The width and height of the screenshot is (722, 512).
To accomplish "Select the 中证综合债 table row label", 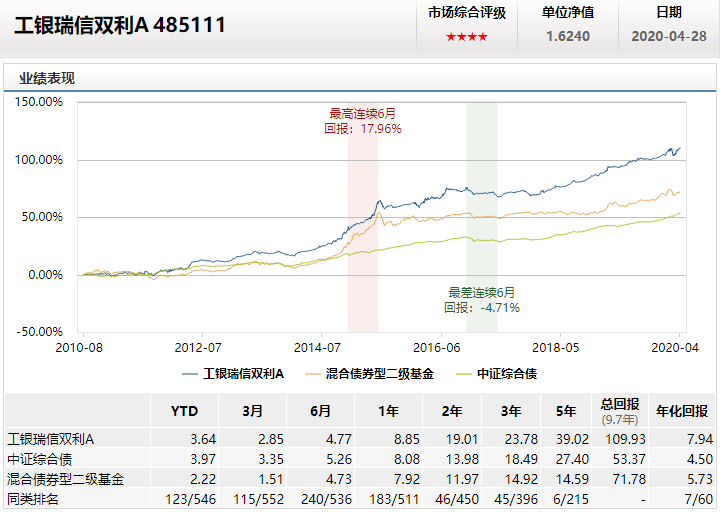I will click(x=40, y=460).
